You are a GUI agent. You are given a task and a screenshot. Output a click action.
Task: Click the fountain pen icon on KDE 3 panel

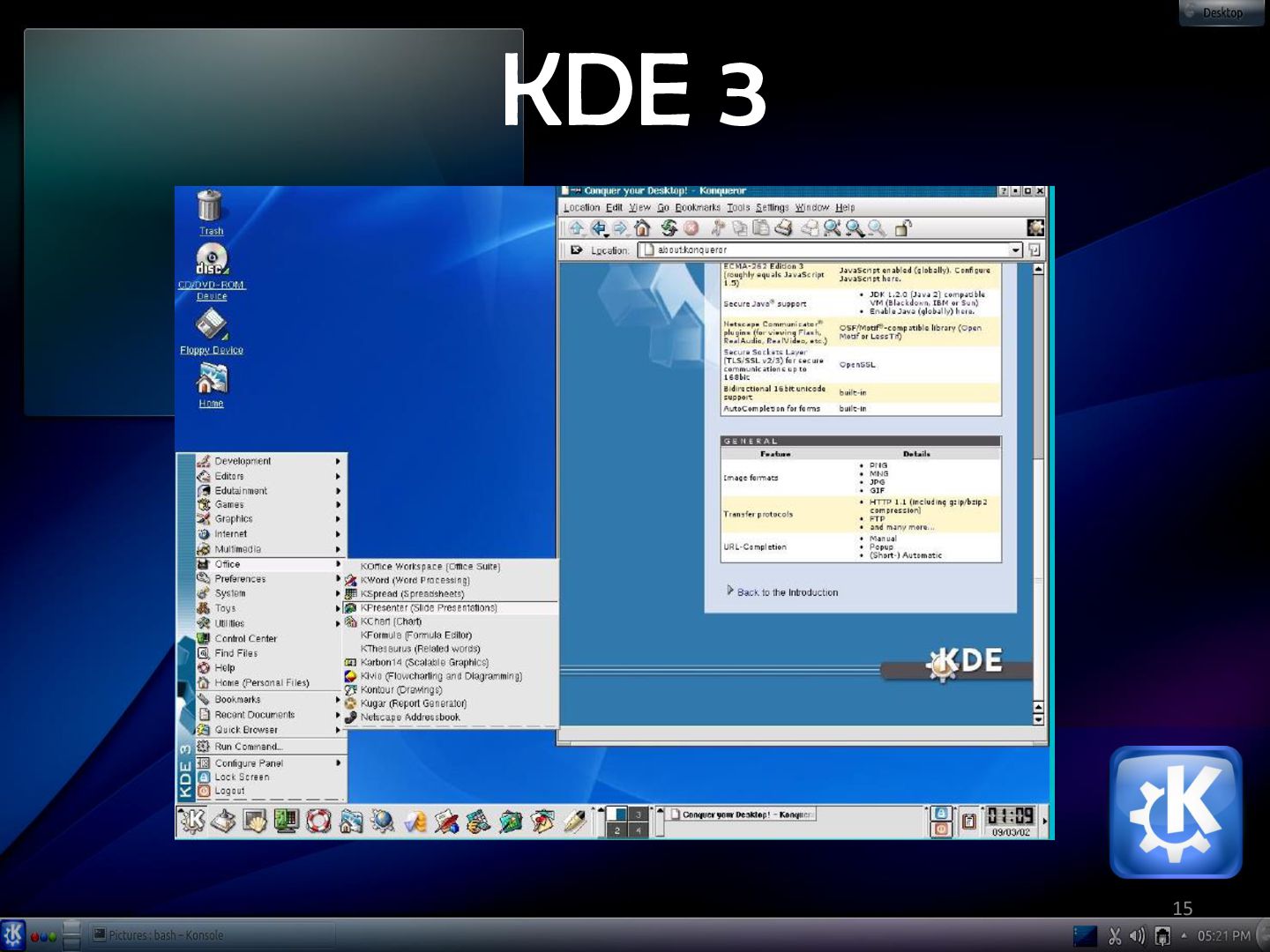pos(574,822)
